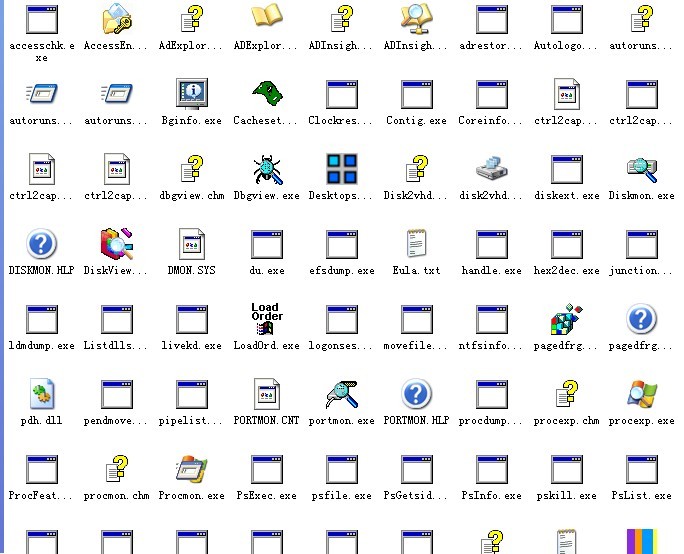Click the AccessEnum key folder icon
The height and width of the screenshot is (554, 684).
pos(116,20)
